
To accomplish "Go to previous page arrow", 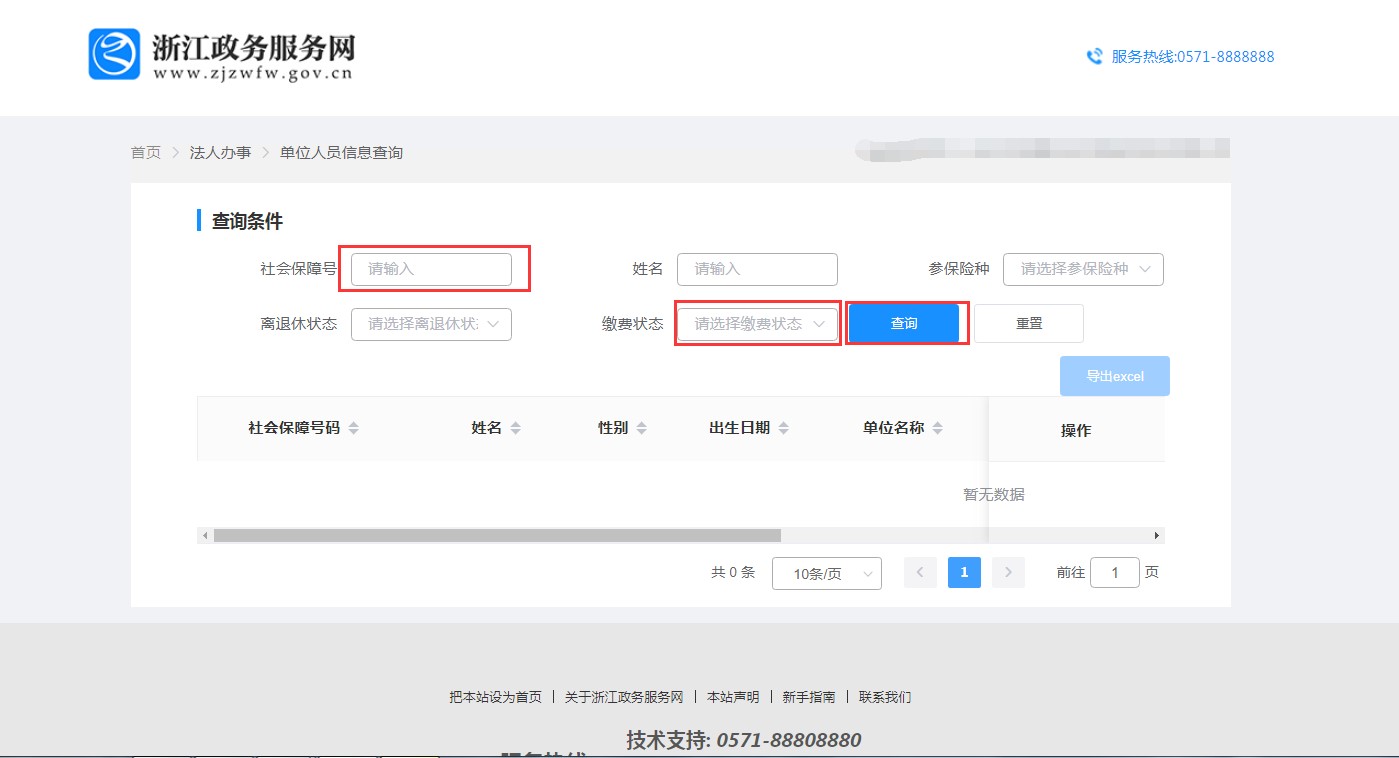I will [x=920, y=572].
